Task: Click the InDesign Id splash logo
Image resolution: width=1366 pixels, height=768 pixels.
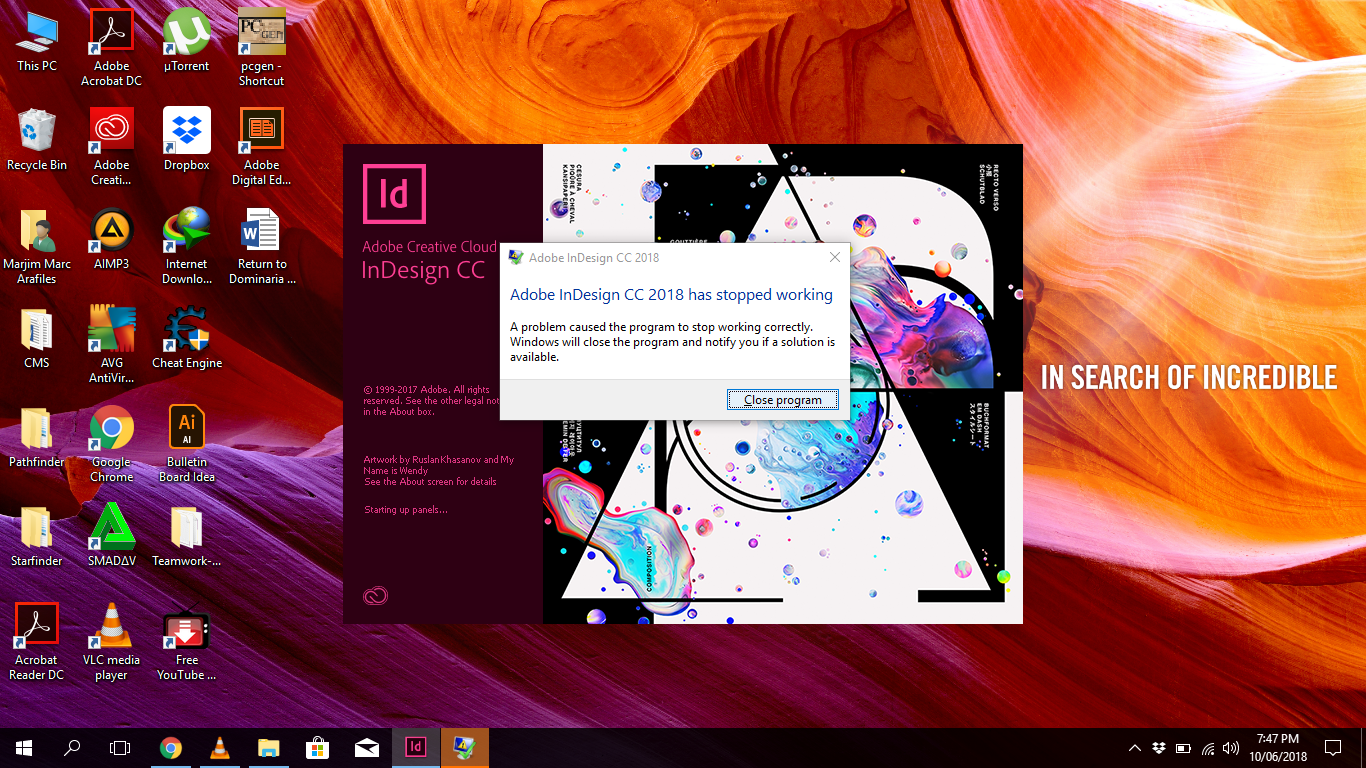Action: click(394, 193)
